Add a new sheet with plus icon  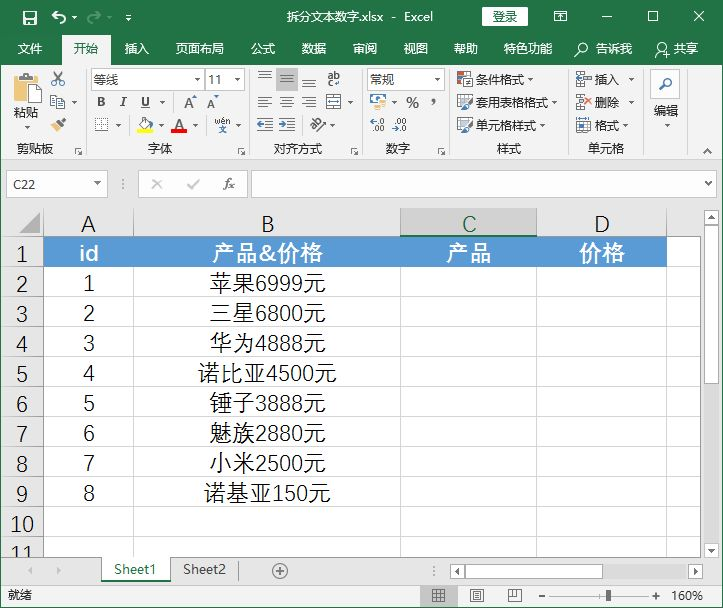(280, 571)
